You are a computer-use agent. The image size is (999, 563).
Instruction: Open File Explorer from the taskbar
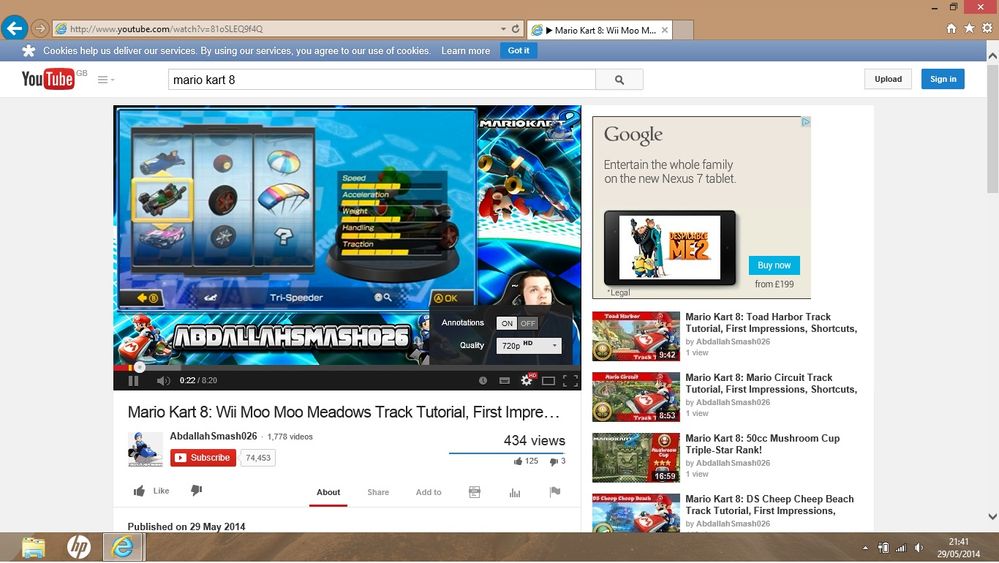[x=33, y=547]
